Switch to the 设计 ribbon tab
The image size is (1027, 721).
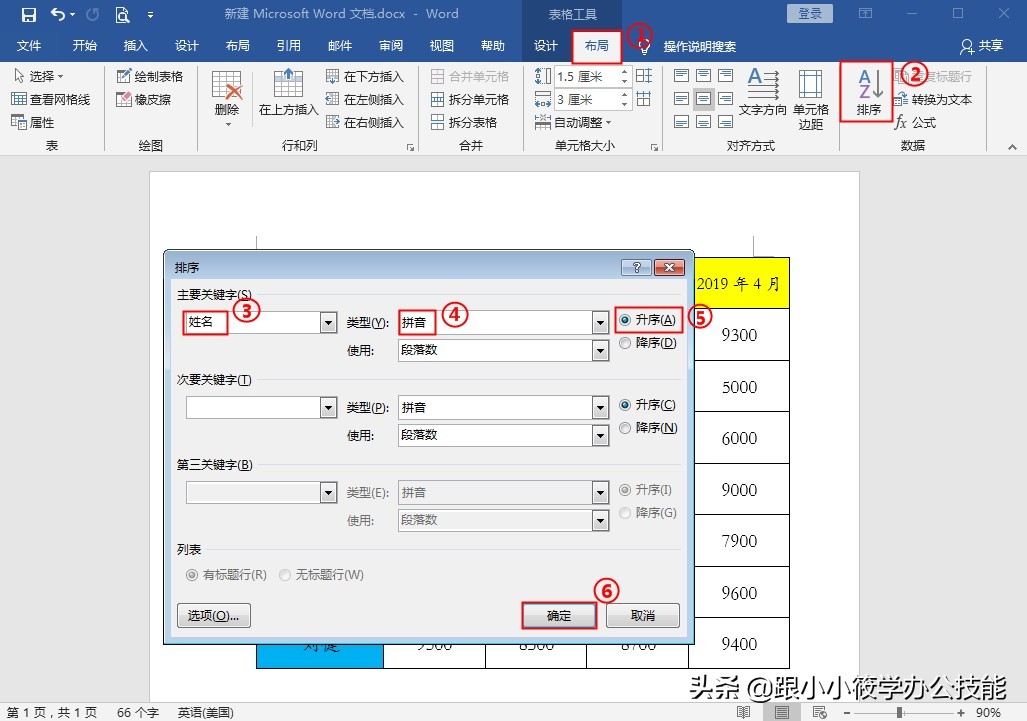545,45
